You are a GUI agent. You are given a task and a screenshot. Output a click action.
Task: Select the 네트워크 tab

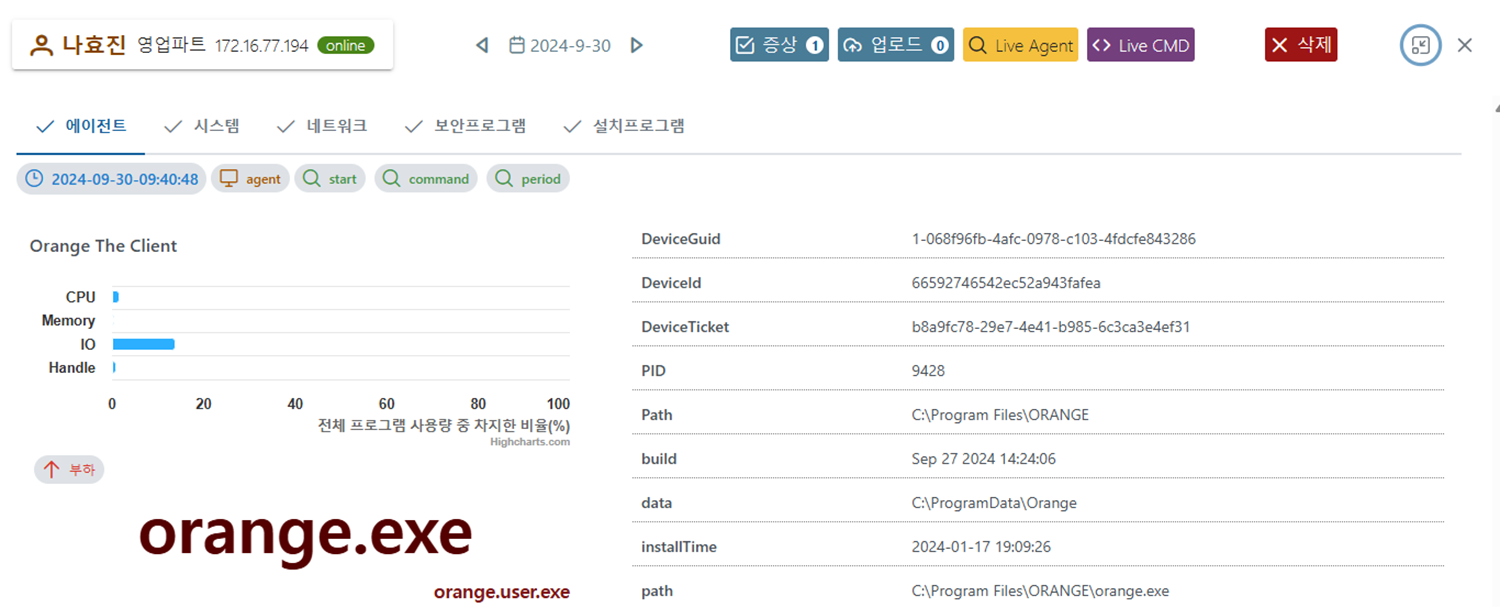click(323, 126)
